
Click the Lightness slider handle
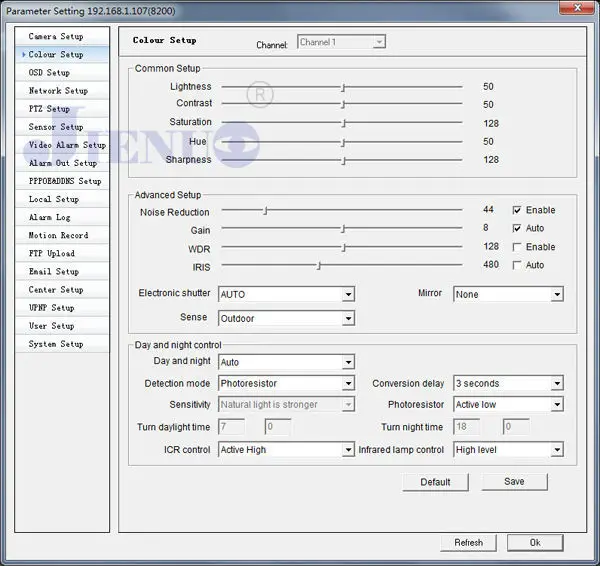click(x=343, y=88)
